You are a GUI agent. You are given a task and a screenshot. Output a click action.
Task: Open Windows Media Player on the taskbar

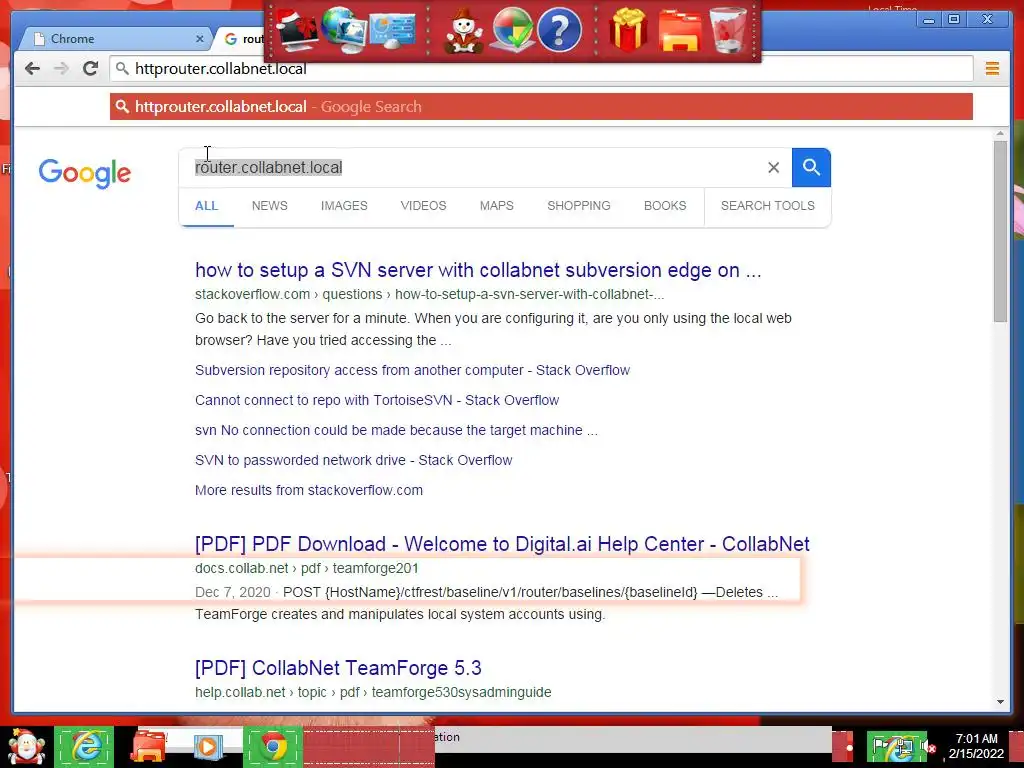pyautogui.click(x=208, y=746)
